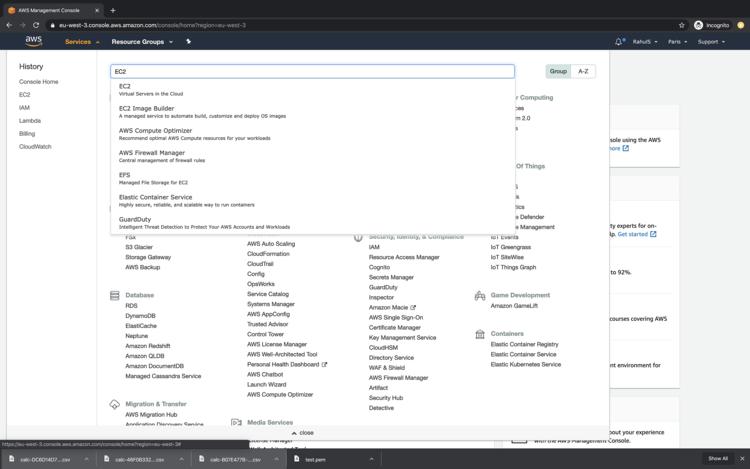
Task: Open Lambda from History list
Action: [30, 120]
